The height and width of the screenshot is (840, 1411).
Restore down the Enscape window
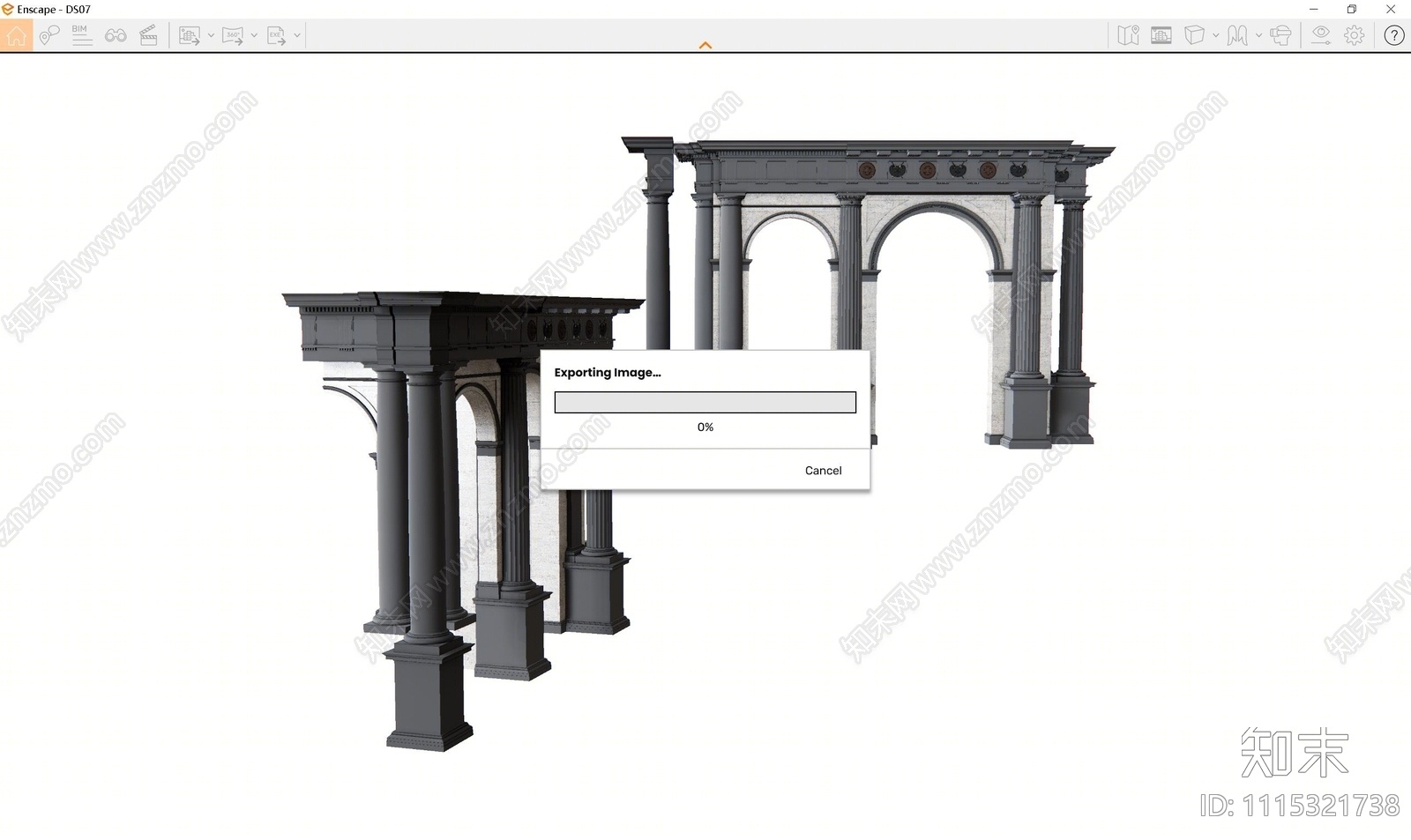(x=1352, y=9)
